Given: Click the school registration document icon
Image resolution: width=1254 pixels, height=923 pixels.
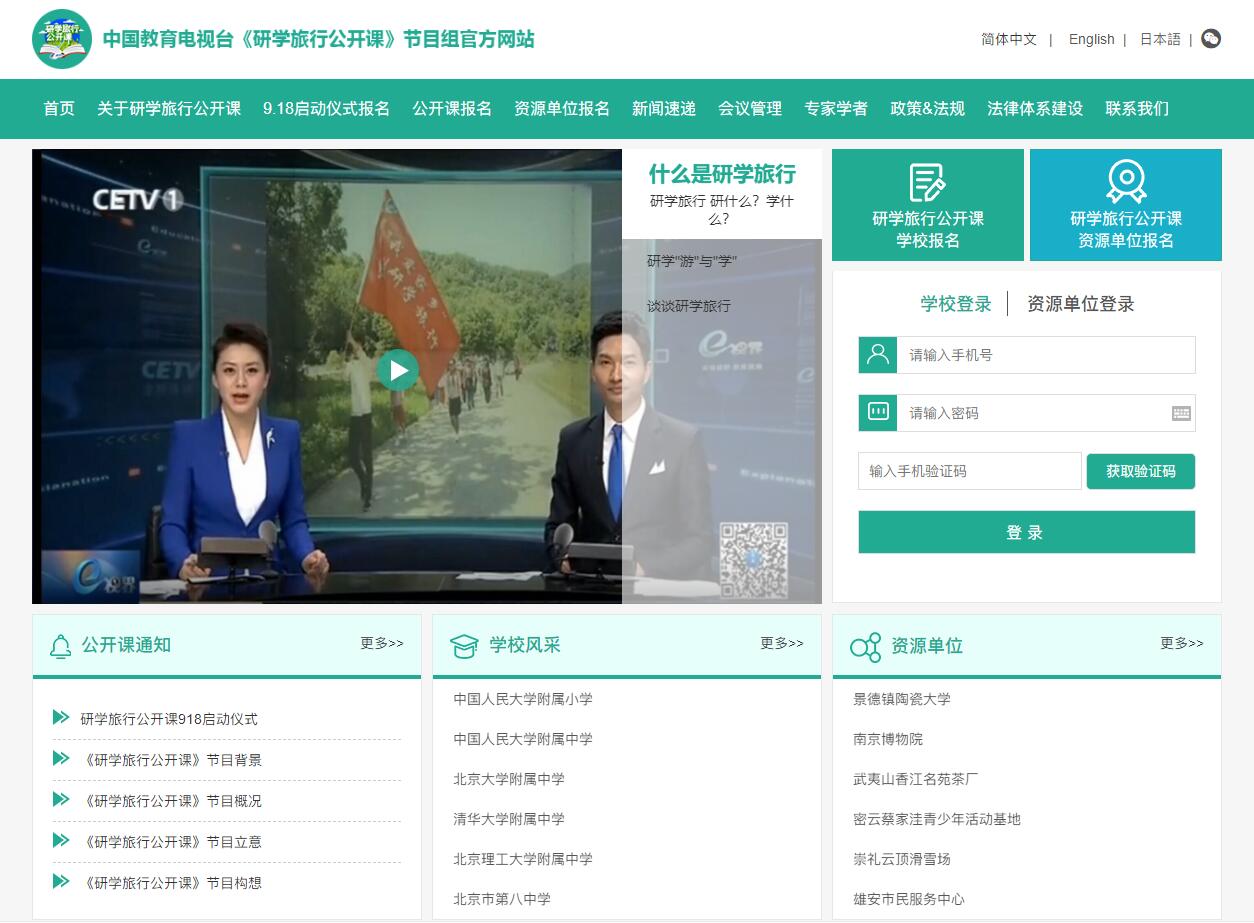Looking at the screenshot, I should tap(927, 183).
